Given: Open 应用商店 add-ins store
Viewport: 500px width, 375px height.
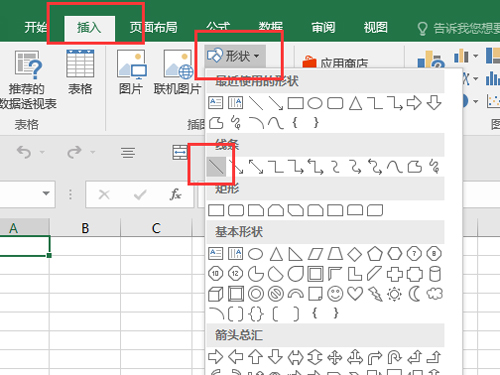Looking at the screenshot, I should [335, 63].
